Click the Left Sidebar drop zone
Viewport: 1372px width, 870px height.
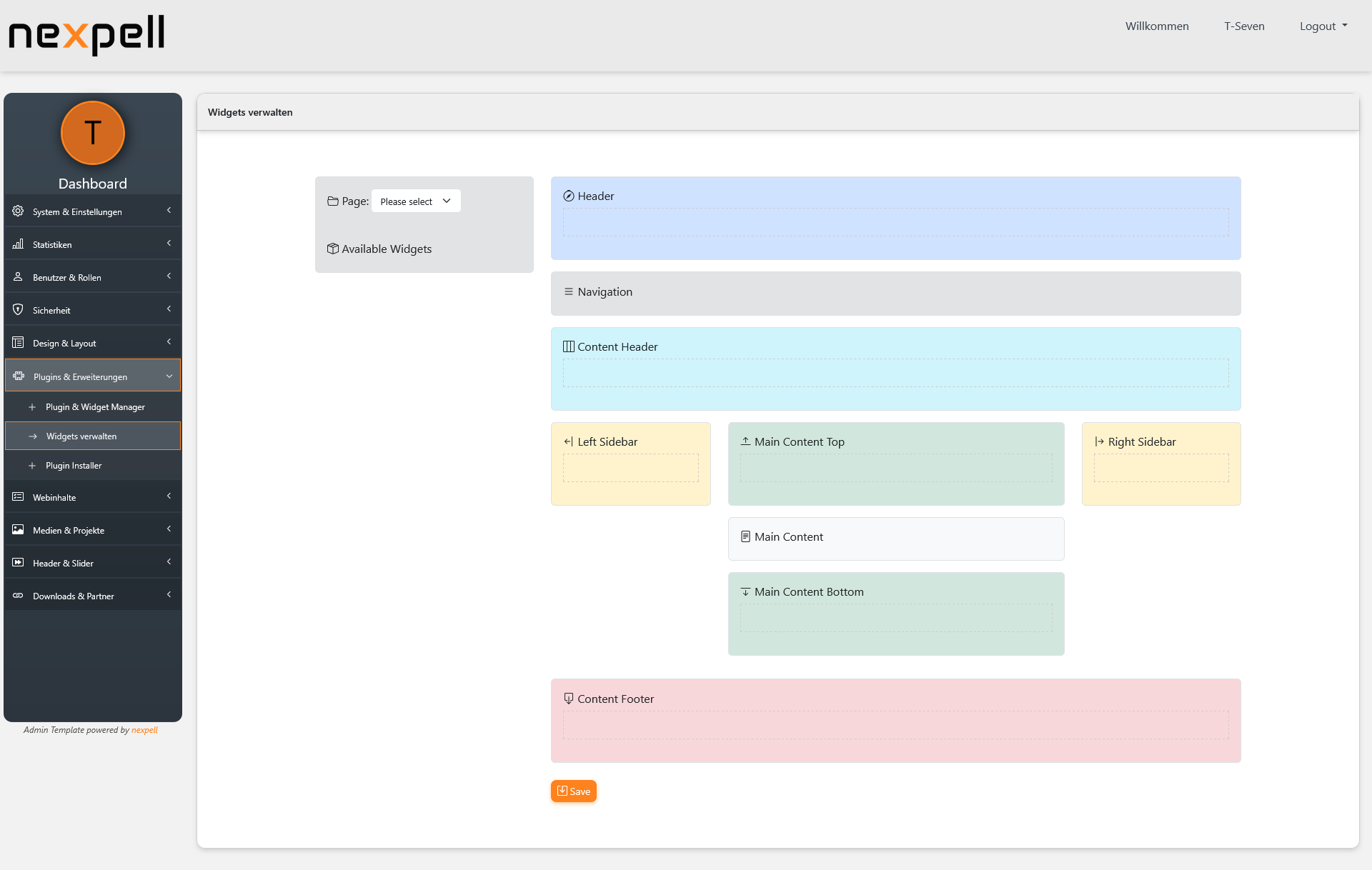point(630,468)
